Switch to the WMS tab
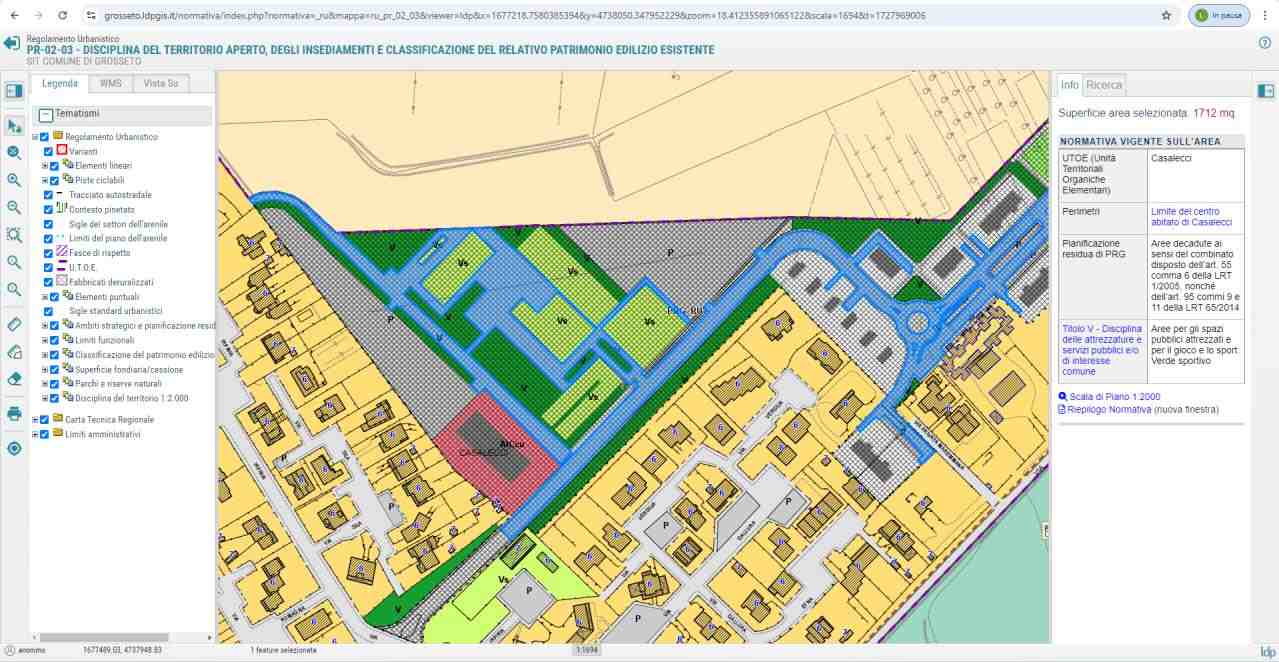This screenshot has width=1279, height=662. [110, 84]
